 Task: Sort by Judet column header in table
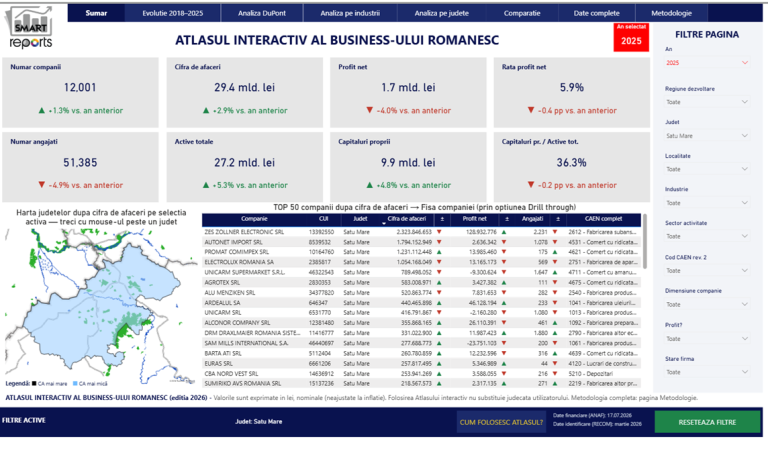pos(360,219)
